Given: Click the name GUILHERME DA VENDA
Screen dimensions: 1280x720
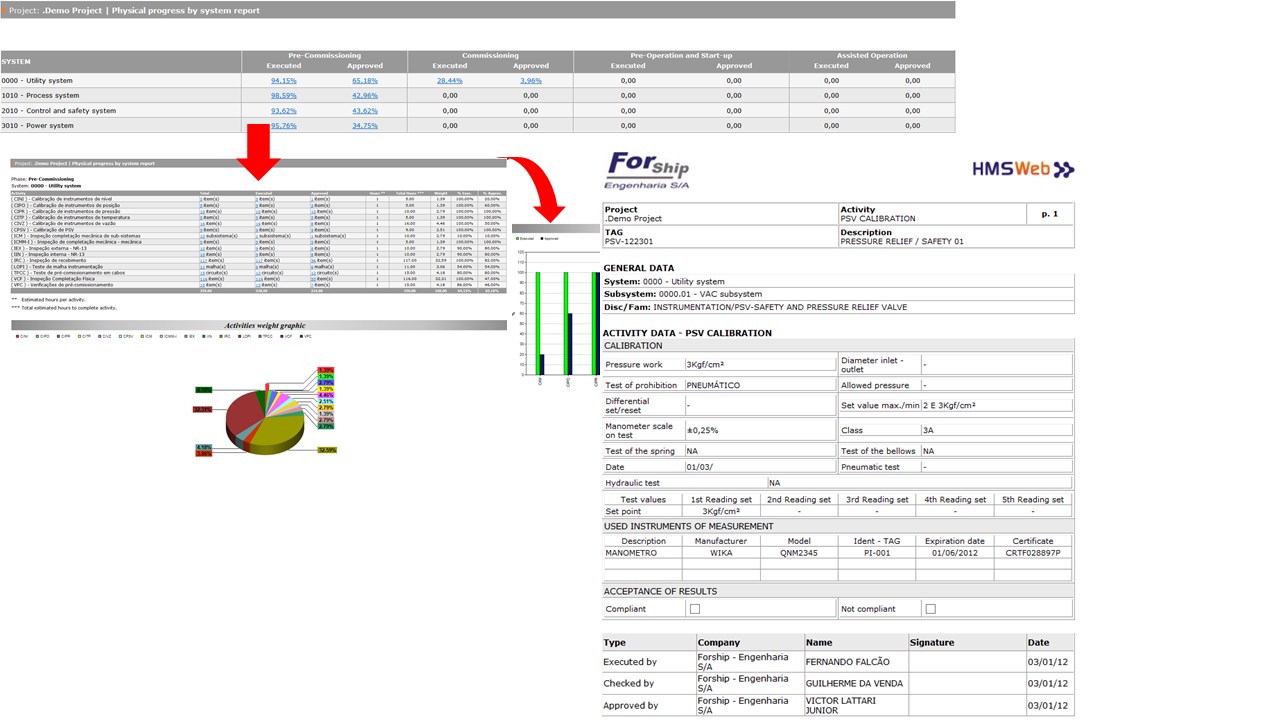Looking at the screenshot, I should (854, 684).
